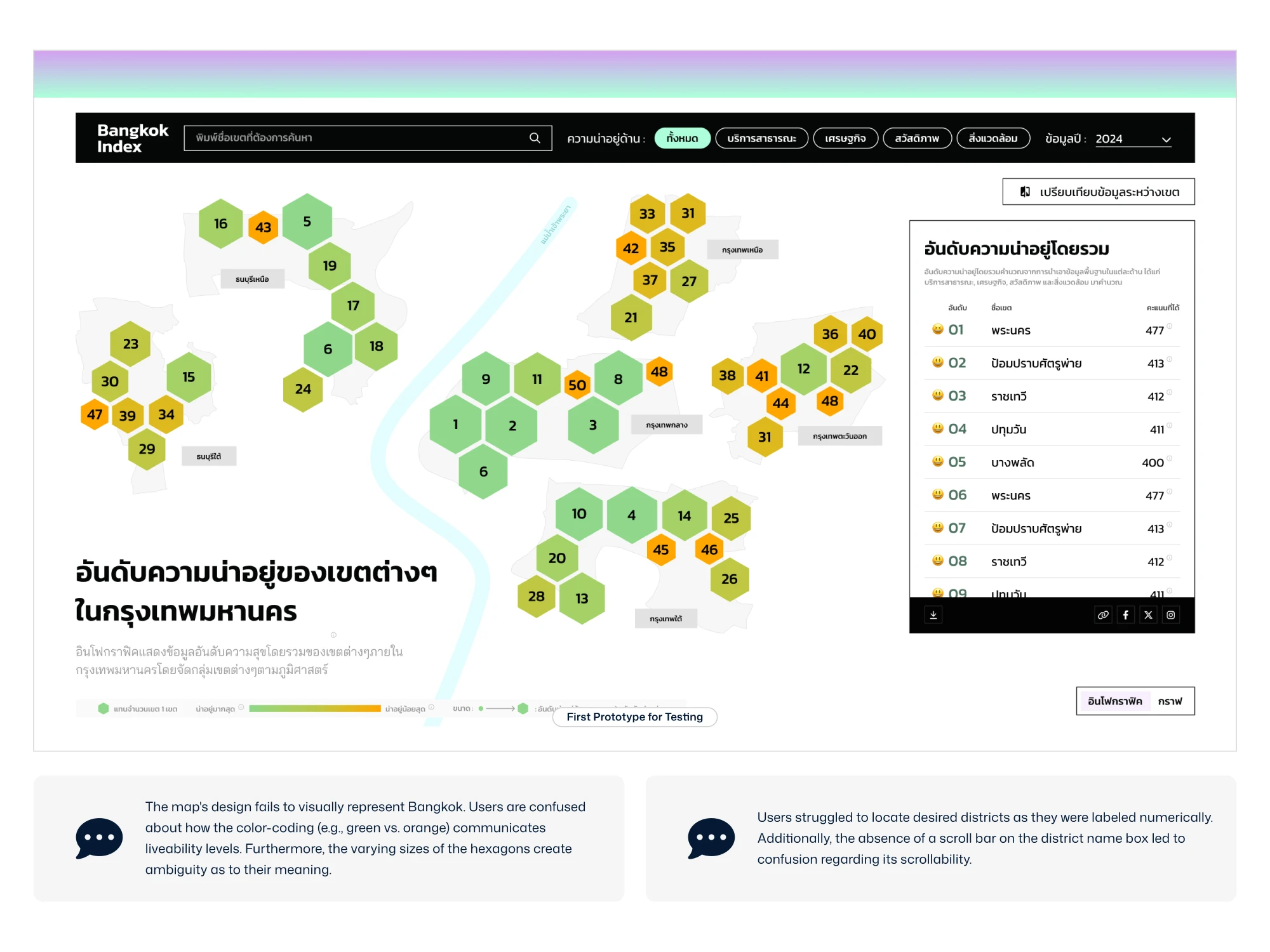The width and height of the screenshot is (1270, 952).
Task: Toggle the บริการสาธารณะ filter pill
Action: [x=761, y=138]
